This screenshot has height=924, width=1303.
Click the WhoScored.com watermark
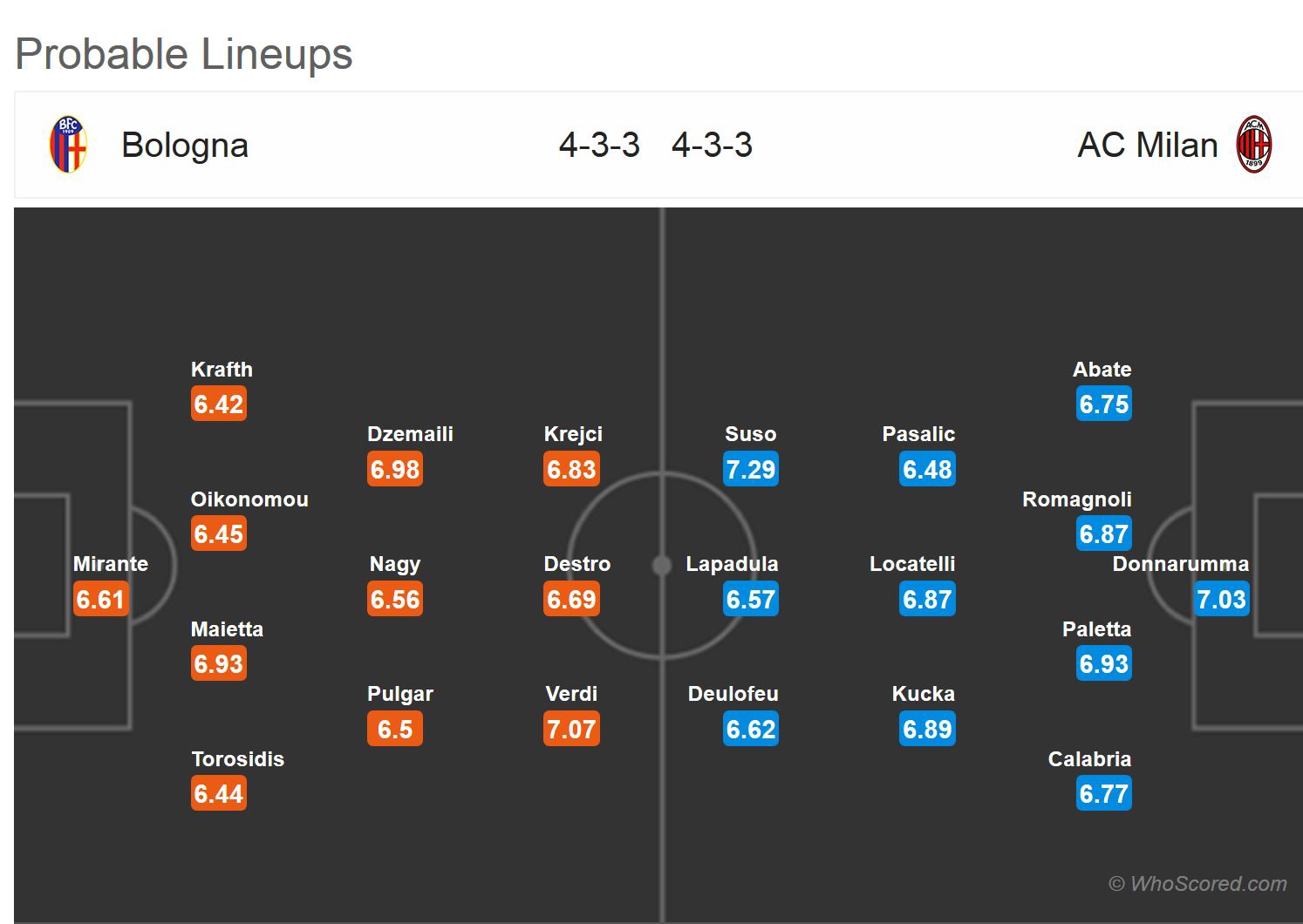pyautogui.click(x=1197, y=884)
